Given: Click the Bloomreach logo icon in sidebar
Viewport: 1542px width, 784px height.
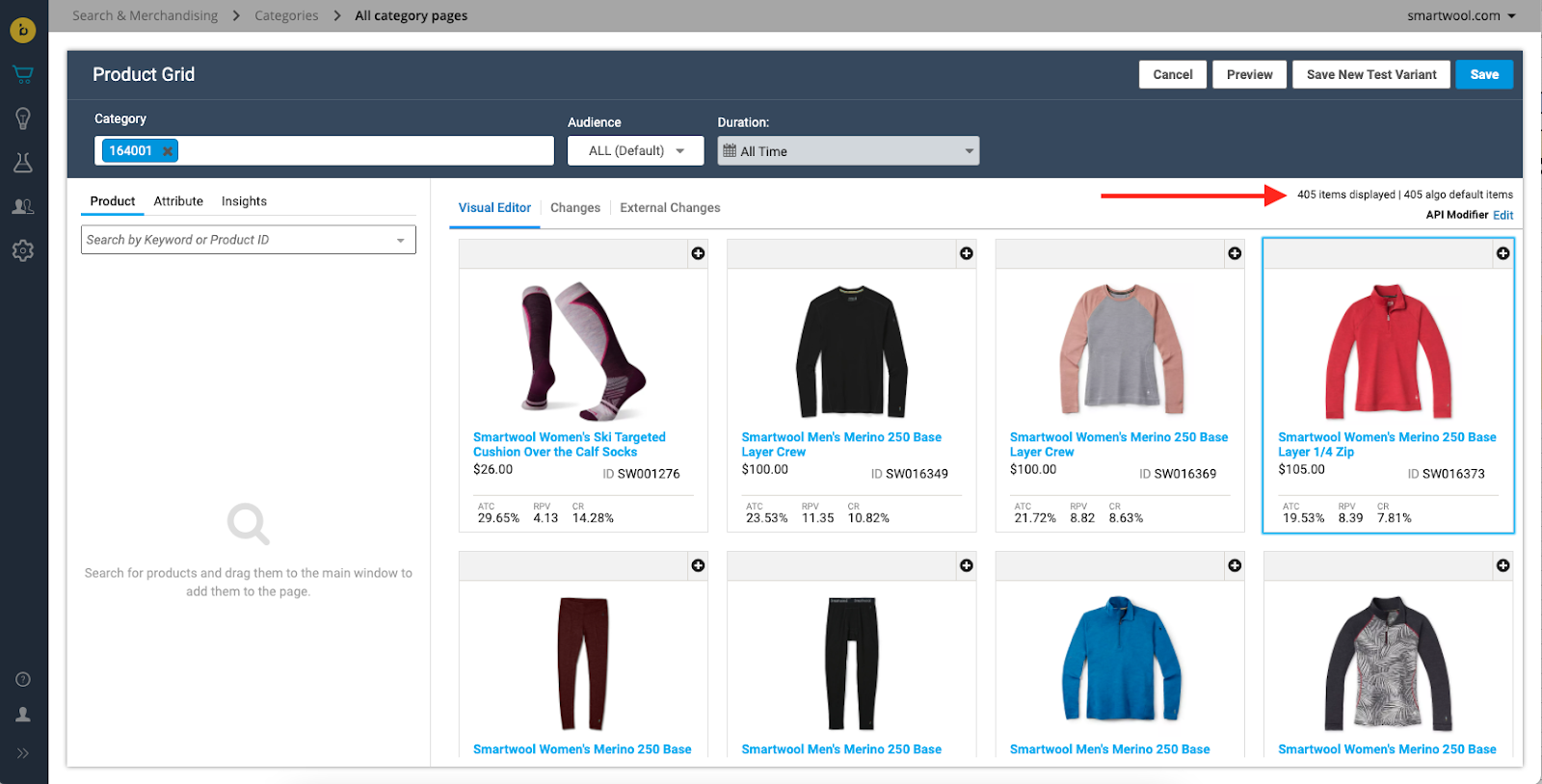Looking at the screenshot, I should click(23, 30).
